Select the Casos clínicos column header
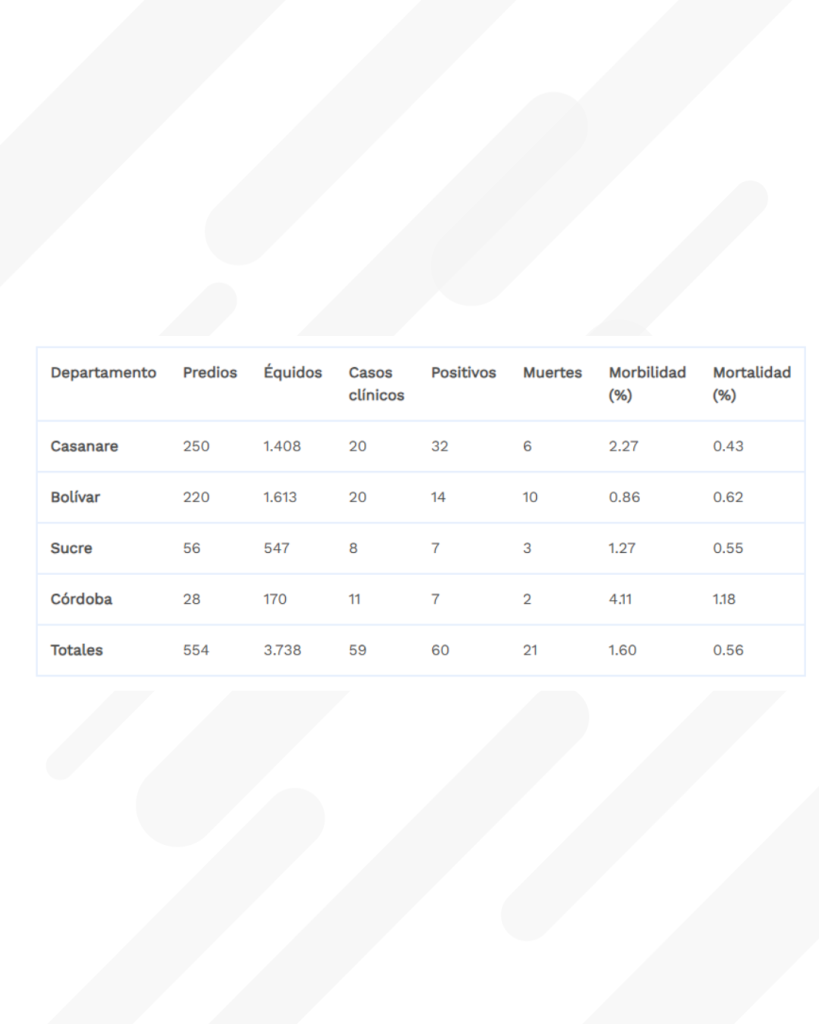Screen dimensions: 819x1024 tap(376, 384)
